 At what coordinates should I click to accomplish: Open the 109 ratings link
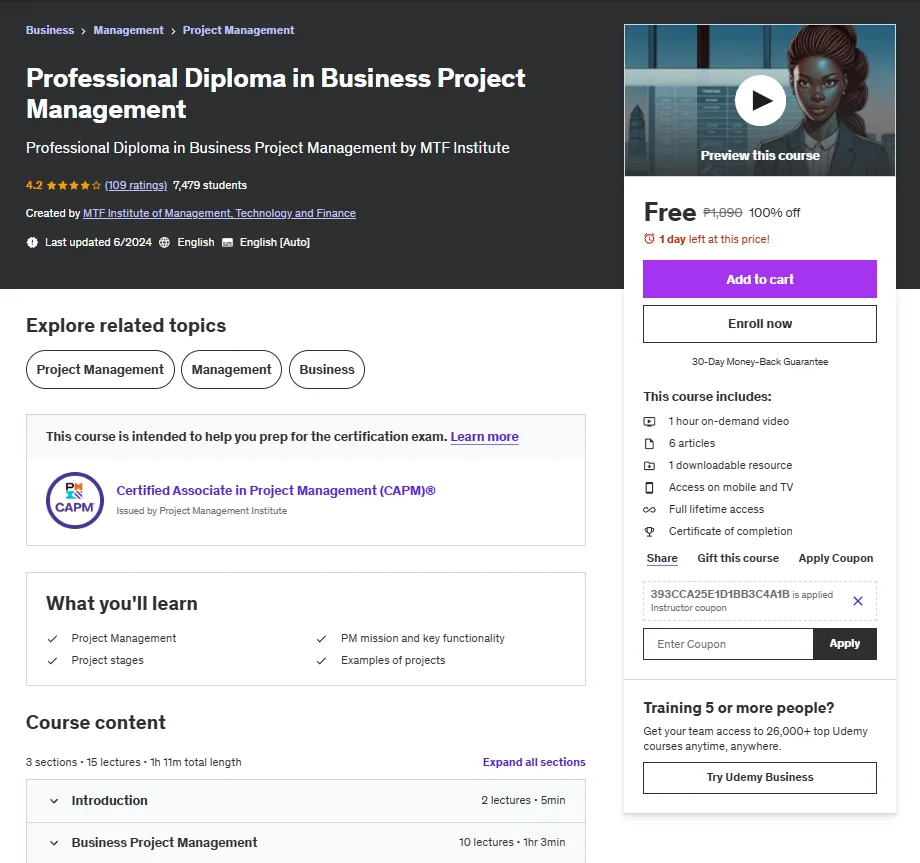coord(136,185)
